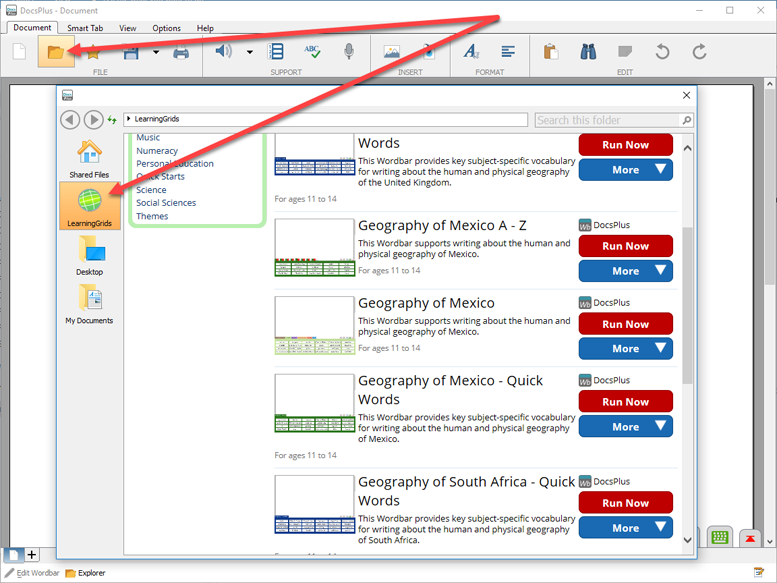Click the Geography of Mexico - Quick Words thumbnail
The width and height of the screenshot is (777, 583).
[x=314, y=403]
